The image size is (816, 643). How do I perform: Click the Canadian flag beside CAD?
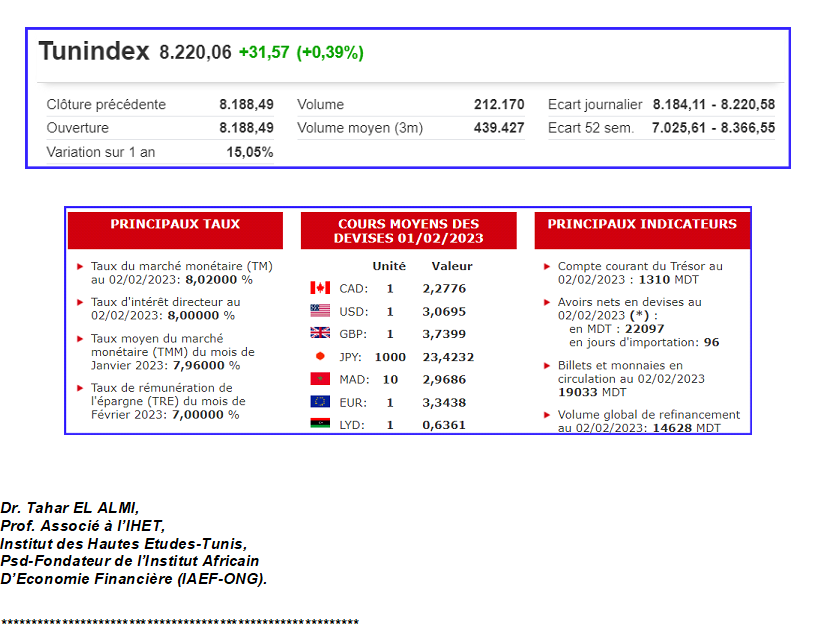pos(320,288)
